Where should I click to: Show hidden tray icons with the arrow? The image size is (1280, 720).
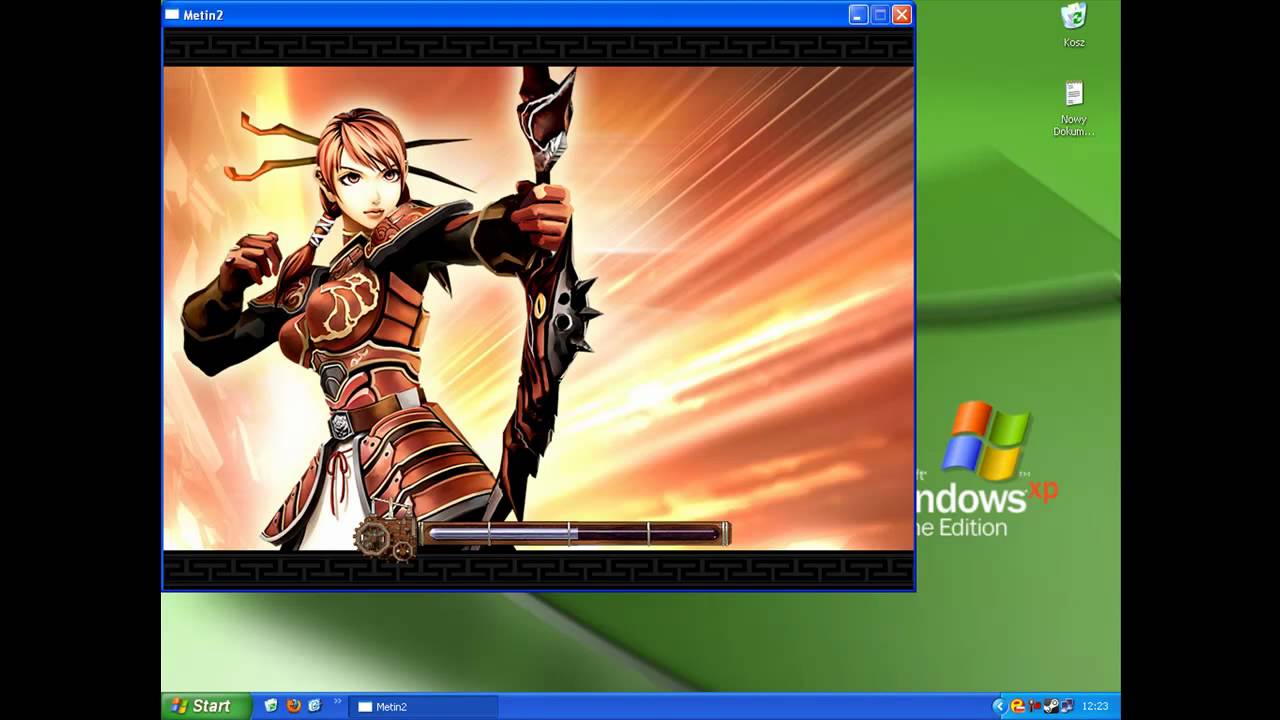click(x=999, y=706)
